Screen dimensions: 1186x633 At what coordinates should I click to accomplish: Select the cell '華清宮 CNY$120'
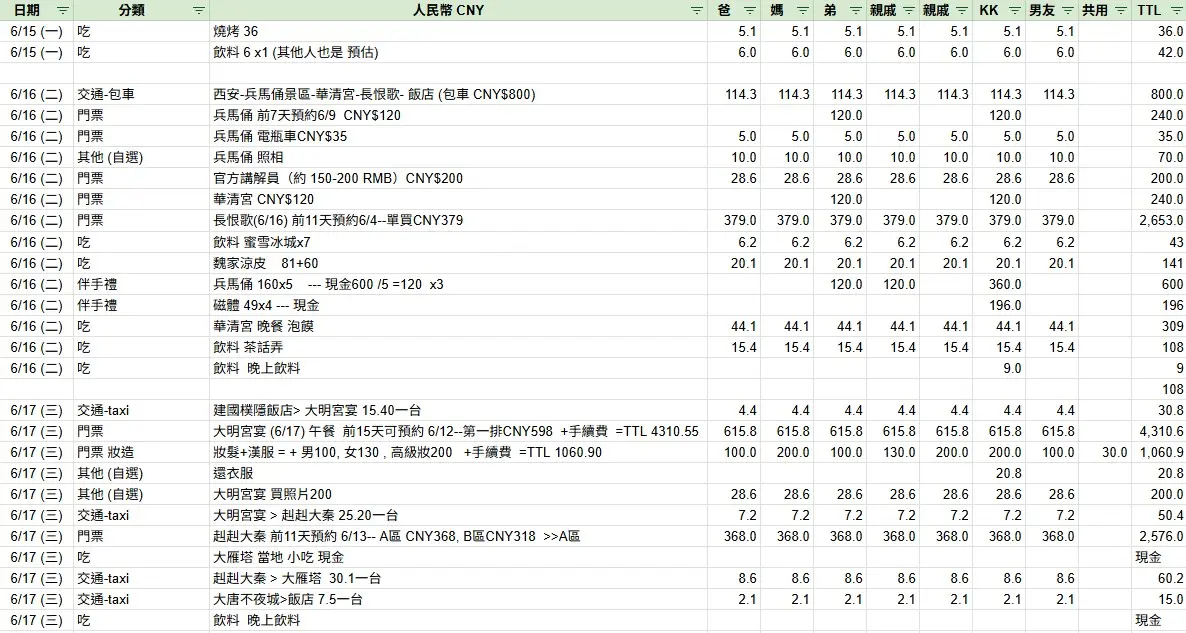coord(458,200)
